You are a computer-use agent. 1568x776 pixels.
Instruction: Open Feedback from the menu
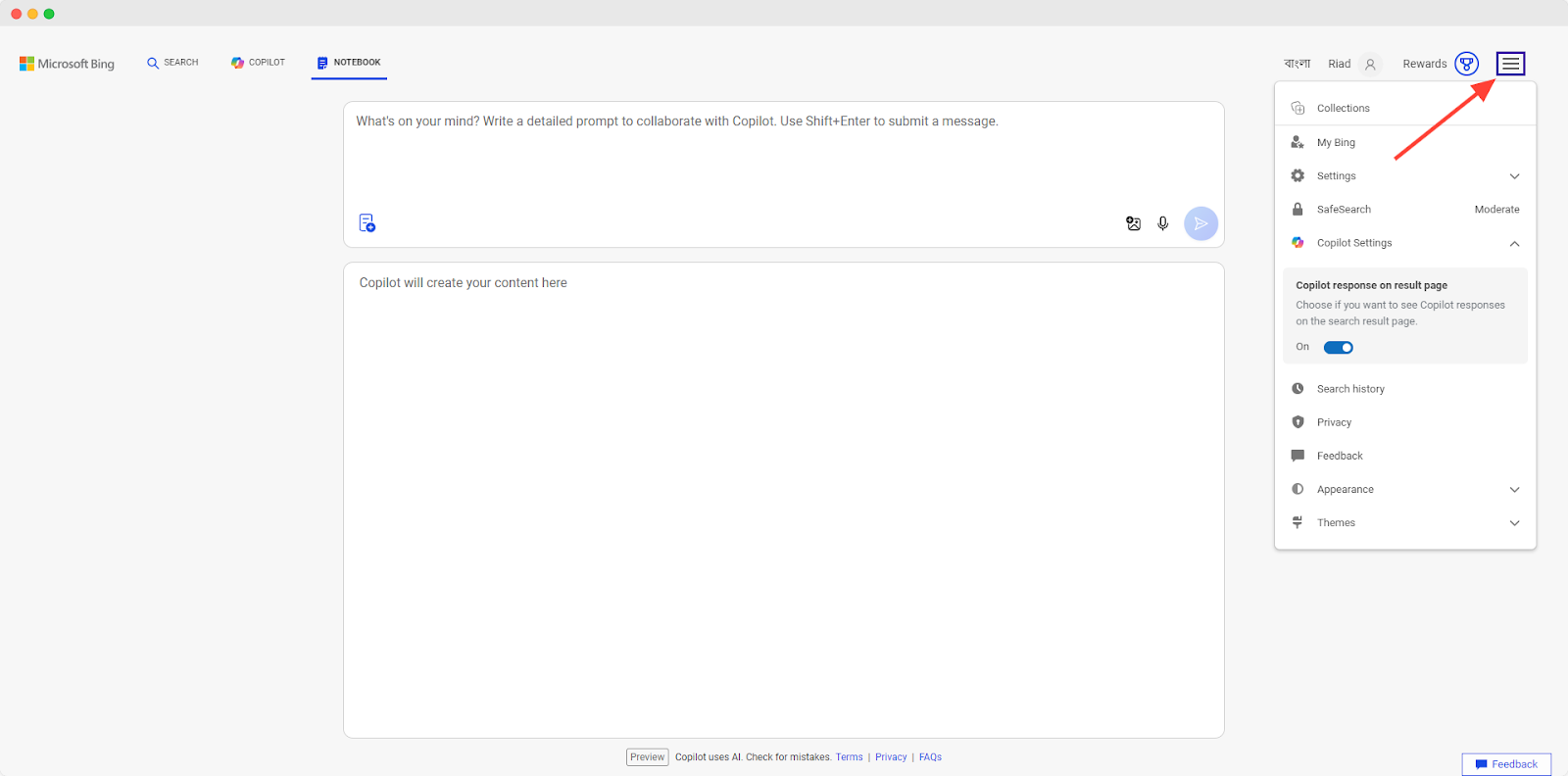(x=1405, y=456)
